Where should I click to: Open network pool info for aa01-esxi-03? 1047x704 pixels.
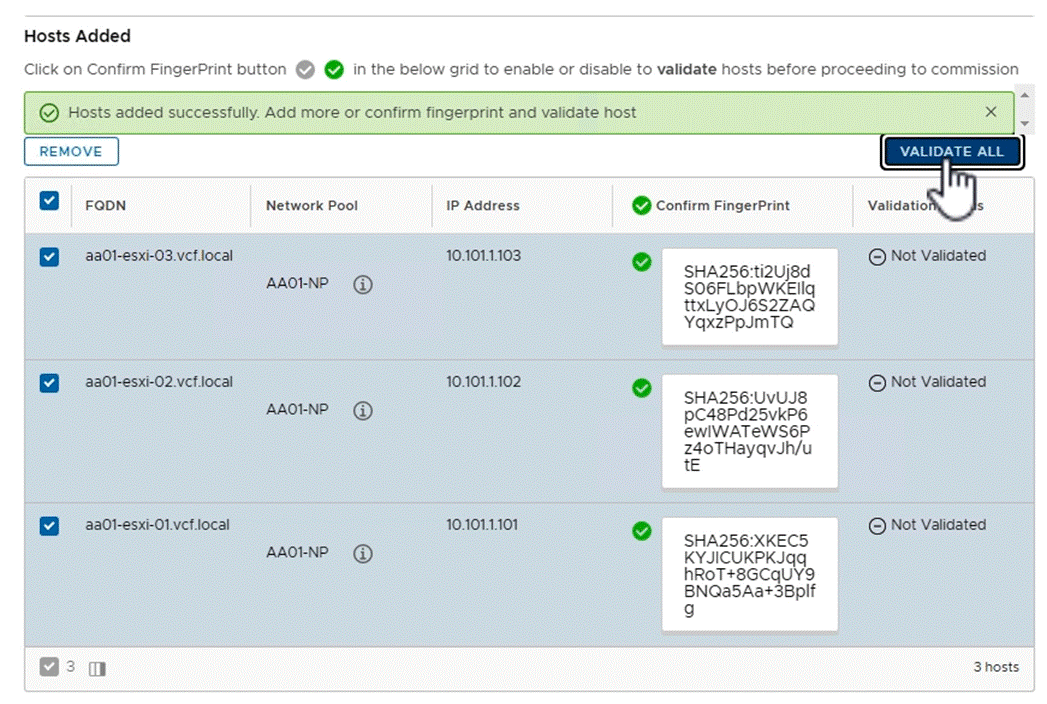click(363, 285)
